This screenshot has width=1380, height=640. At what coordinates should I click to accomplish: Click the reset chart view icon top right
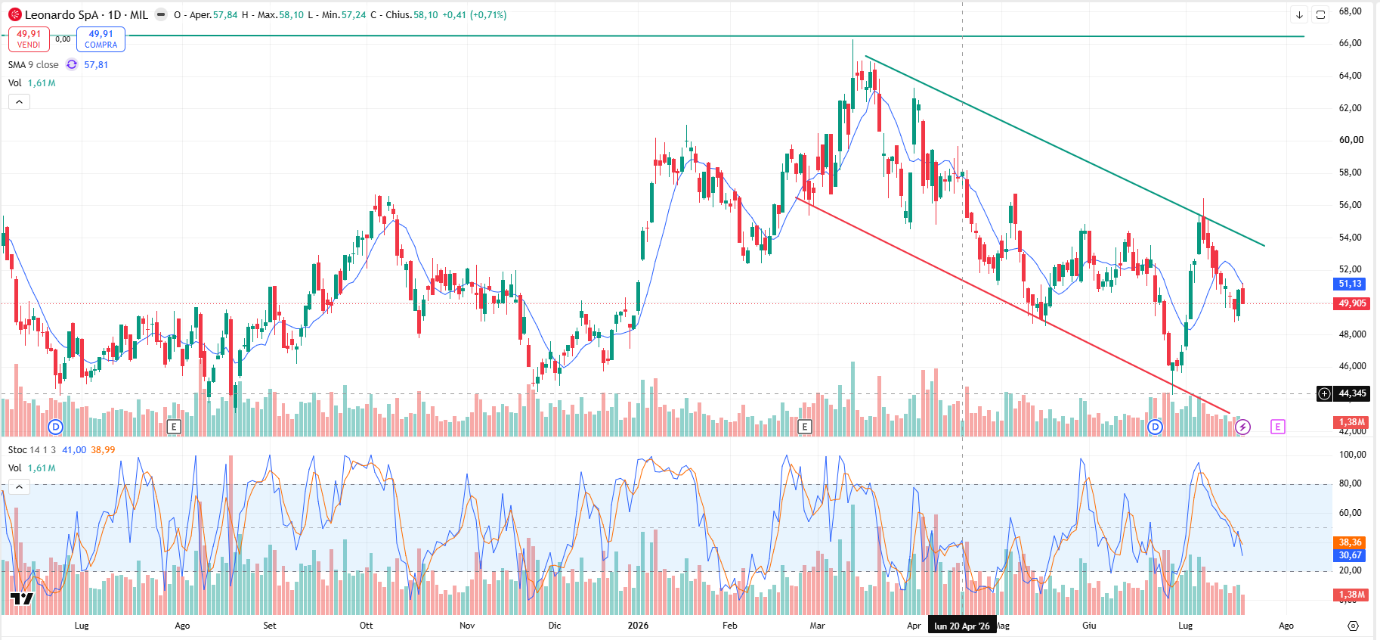pos(1321,14)
